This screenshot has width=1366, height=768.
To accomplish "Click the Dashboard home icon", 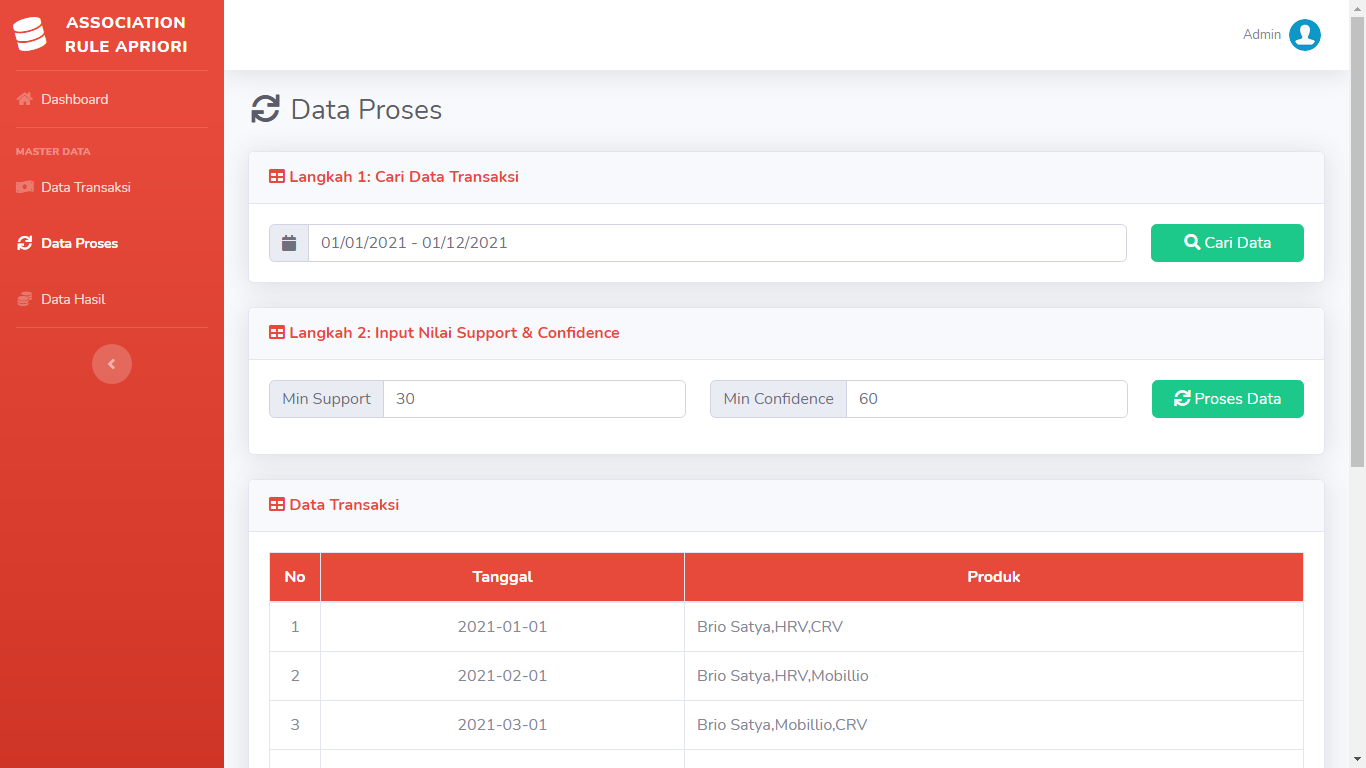I will [25, 99].
